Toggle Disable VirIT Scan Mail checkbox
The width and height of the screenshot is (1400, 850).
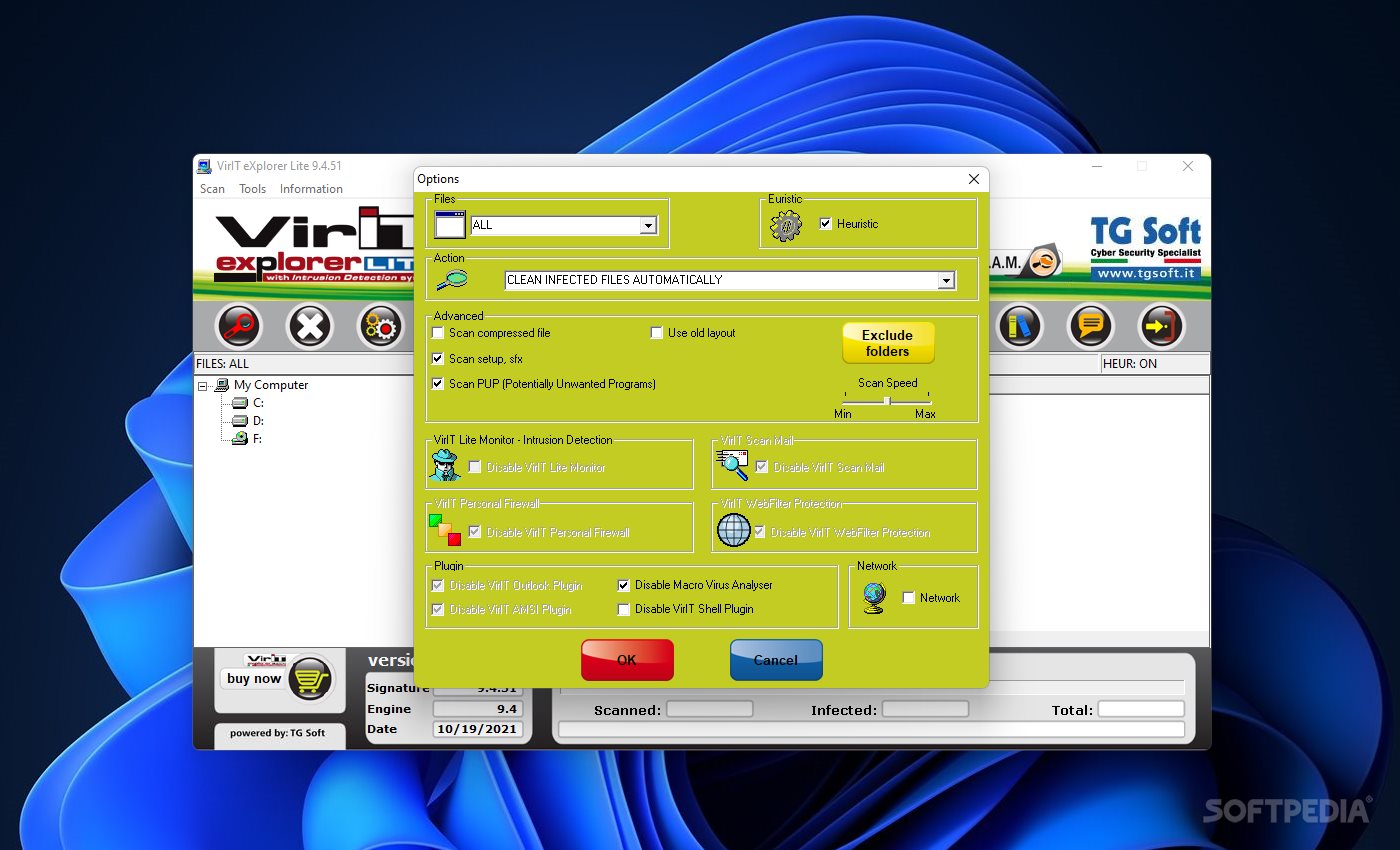[x=762, y=467]
